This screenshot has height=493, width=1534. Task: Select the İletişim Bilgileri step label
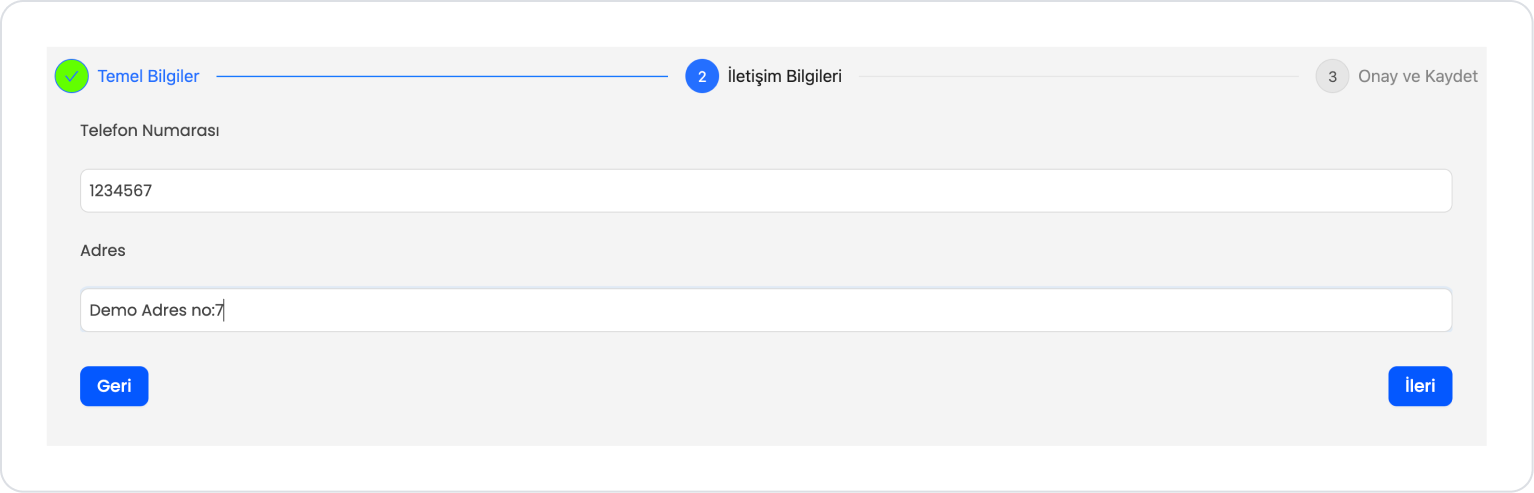tap(785, 76)
